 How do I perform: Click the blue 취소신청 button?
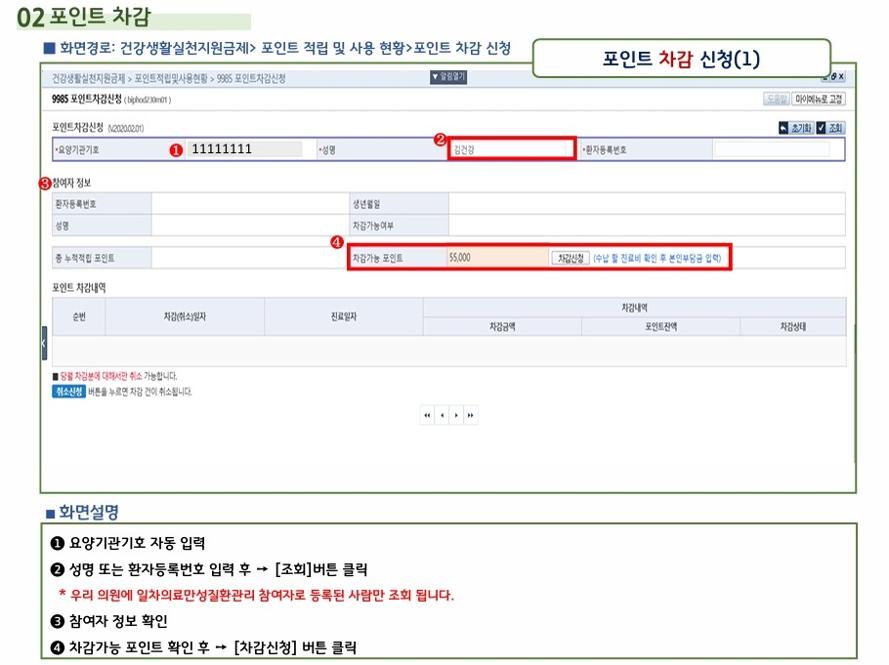tap(67, 391)
